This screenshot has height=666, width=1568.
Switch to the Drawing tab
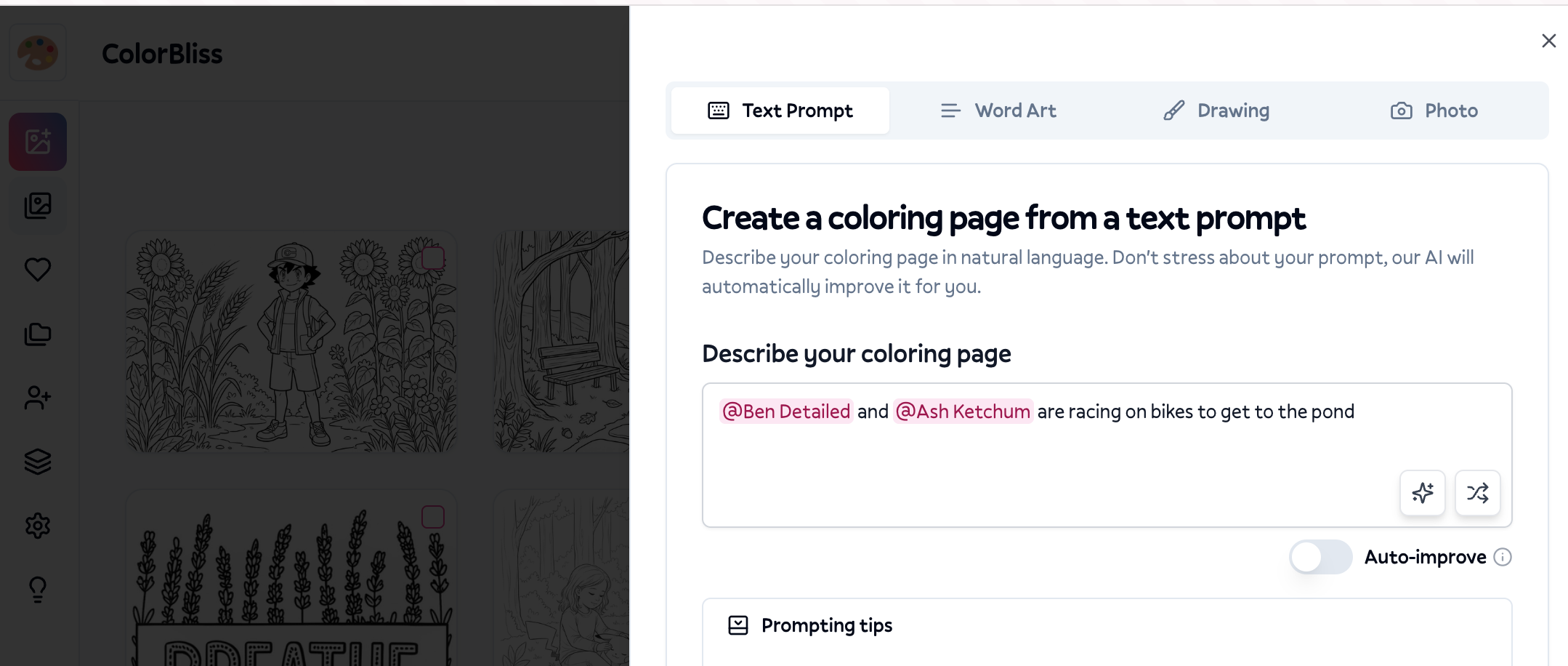pyautogui.click(x=1216, y=111)
